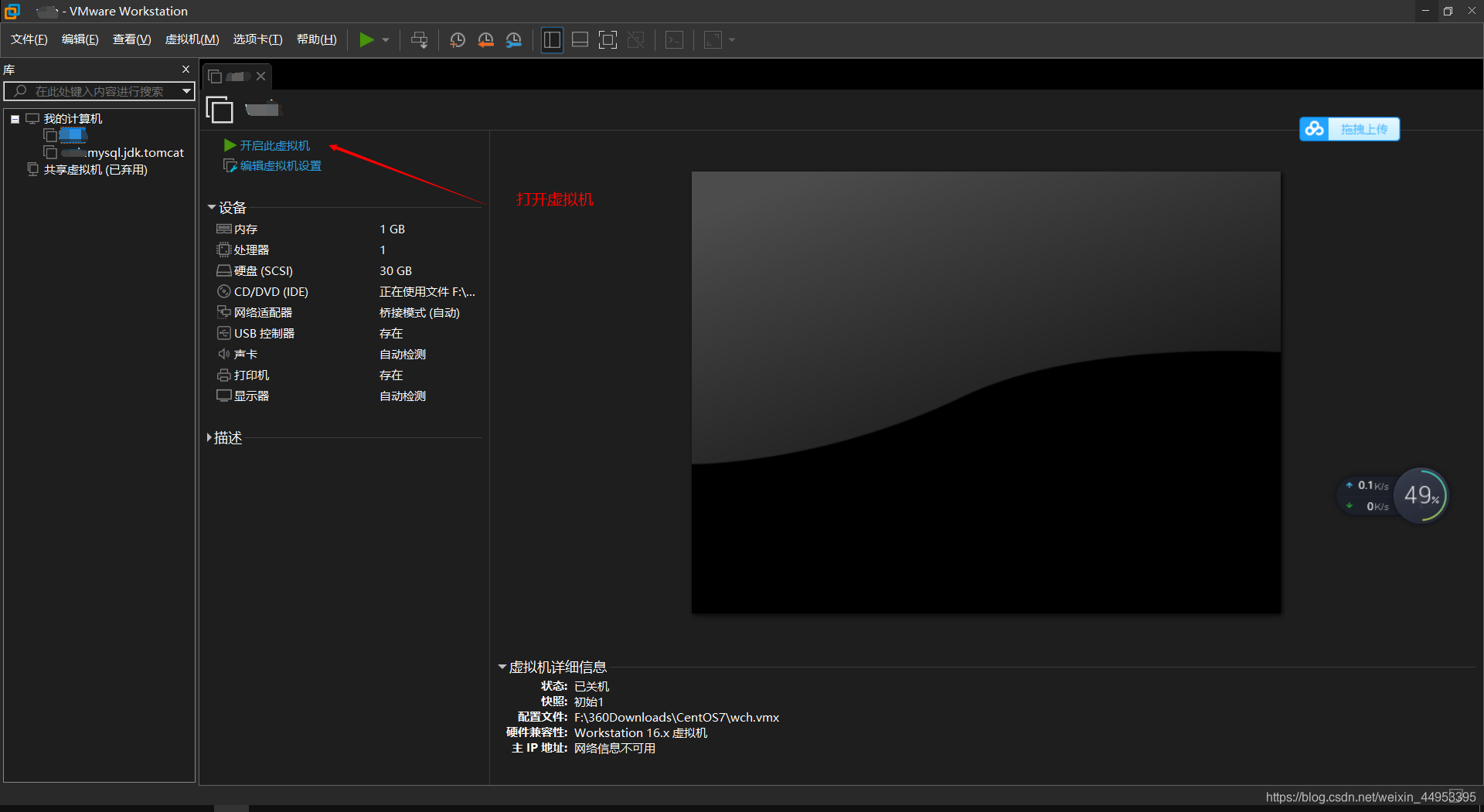
Task: Toggle the thumbnail bar view icon
Action: pos(580,39)
